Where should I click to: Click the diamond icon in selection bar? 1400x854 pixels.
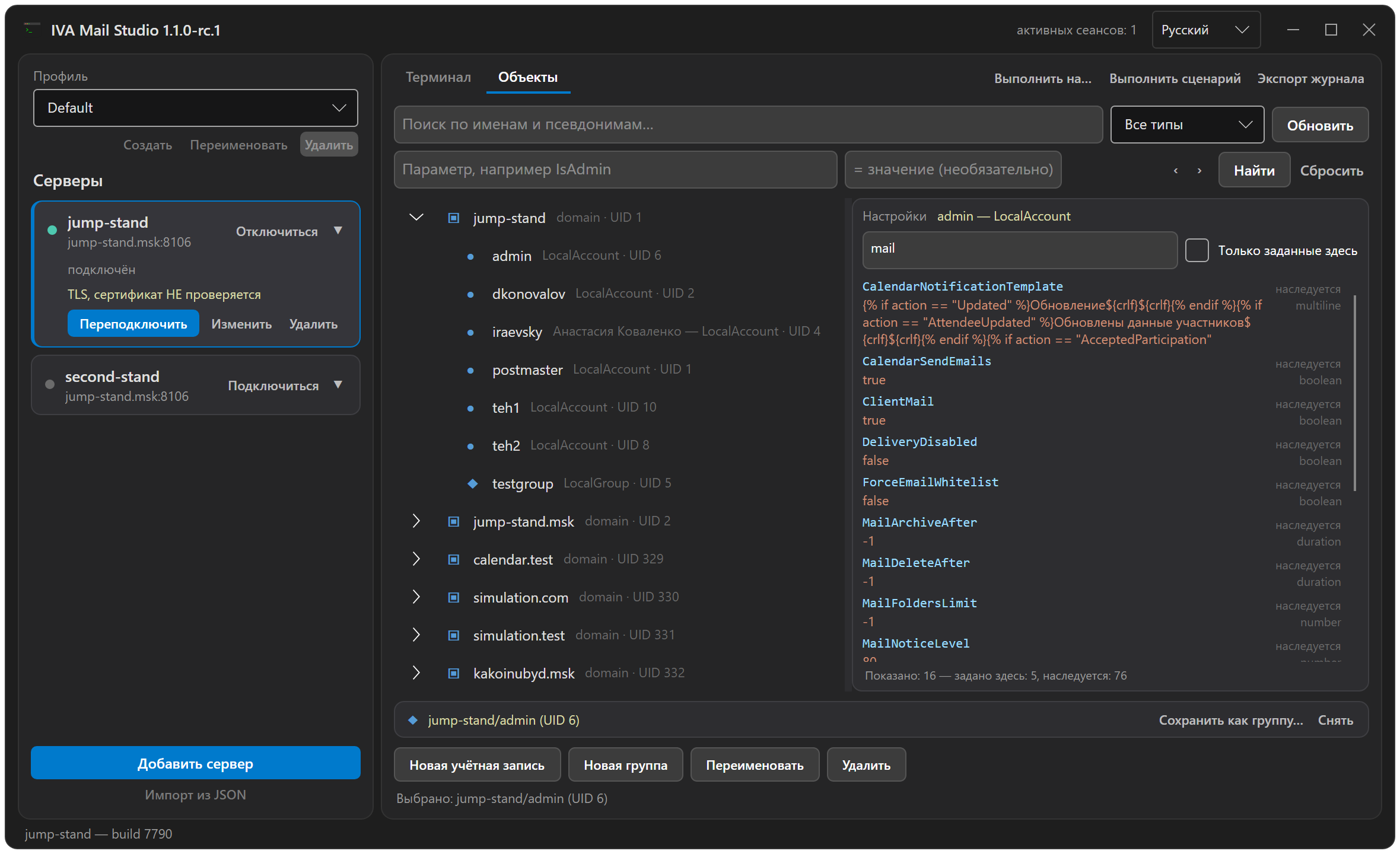[x=413, y=720]
